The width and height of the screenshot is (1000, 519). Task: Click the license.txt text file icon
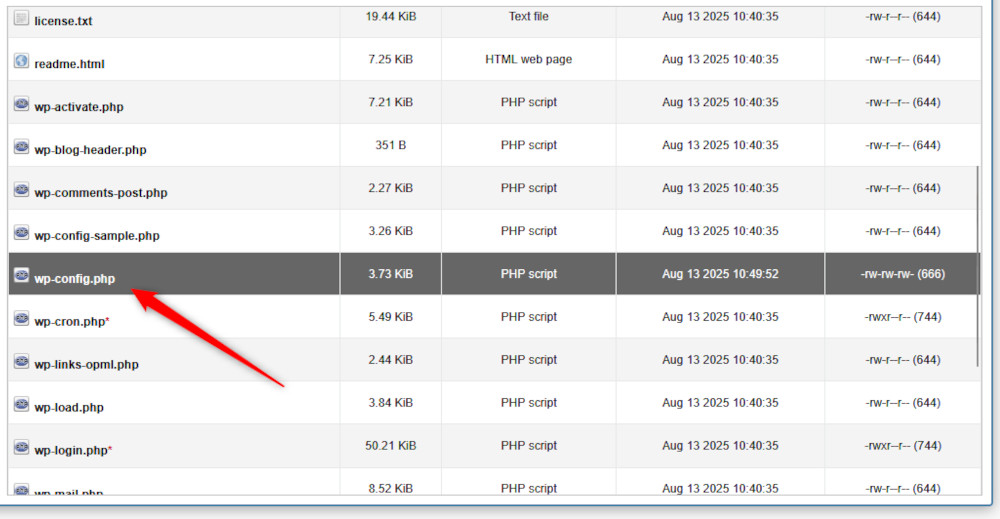point(21,18)
